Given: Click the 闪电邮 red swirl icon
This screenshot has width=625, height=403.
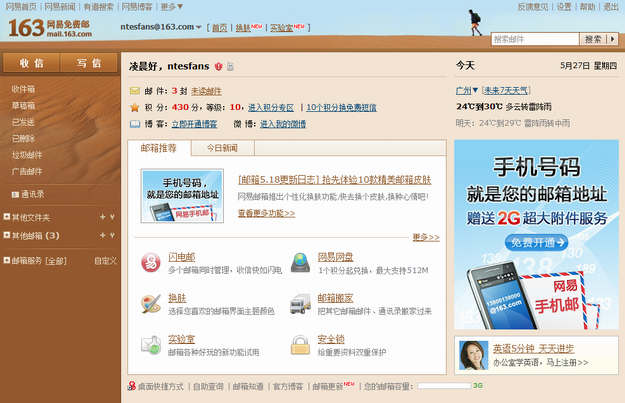Looking at the screenshot, I should click(151, 263).
